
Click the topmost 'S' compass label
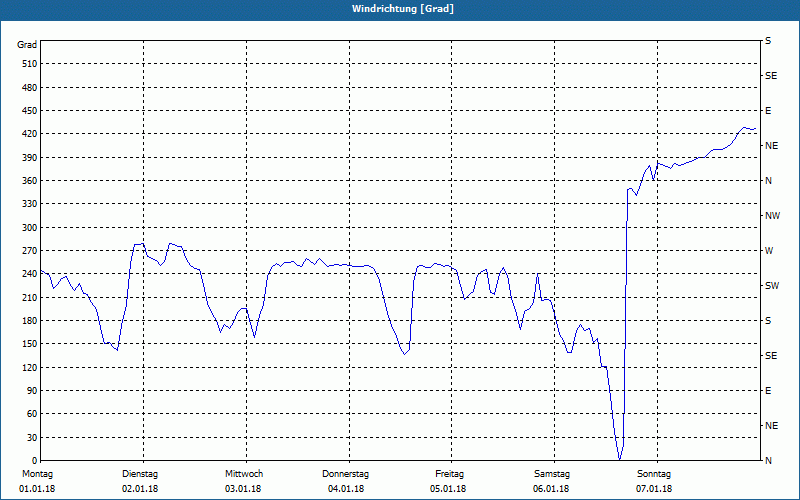click(768, 41)
